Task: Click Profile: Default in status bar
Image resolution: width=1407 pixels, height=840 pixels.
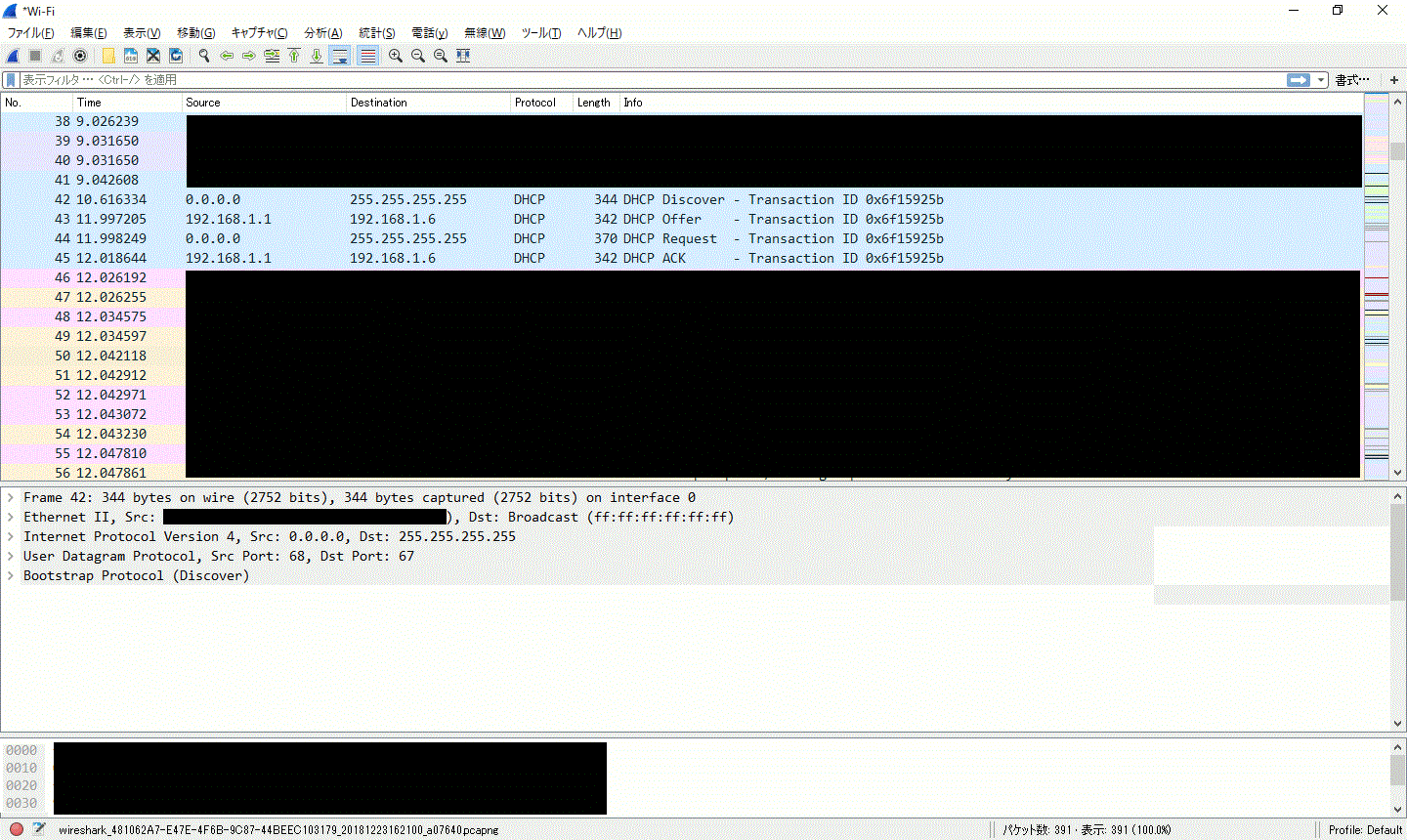Action: point(1365,830)
